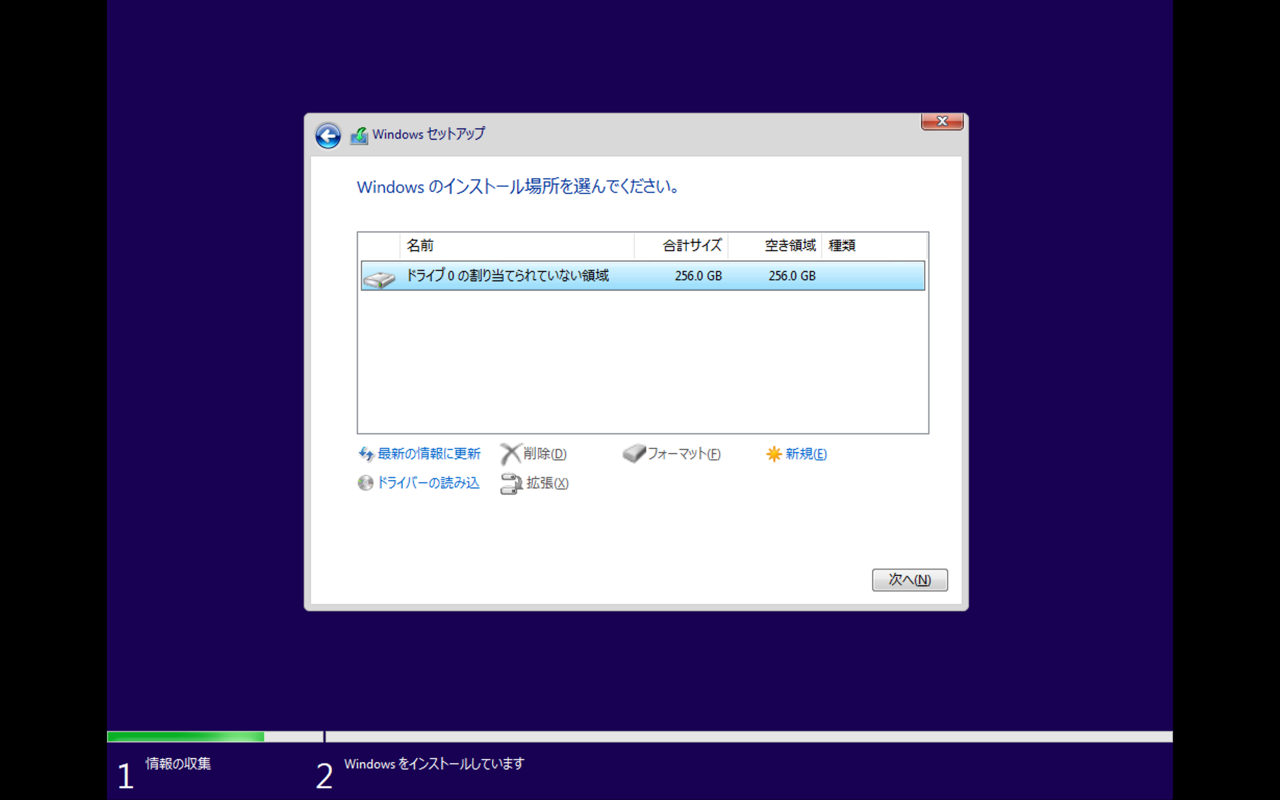Sort by the 空き領域 column header

pyautogui.click(x=775, y=246)
